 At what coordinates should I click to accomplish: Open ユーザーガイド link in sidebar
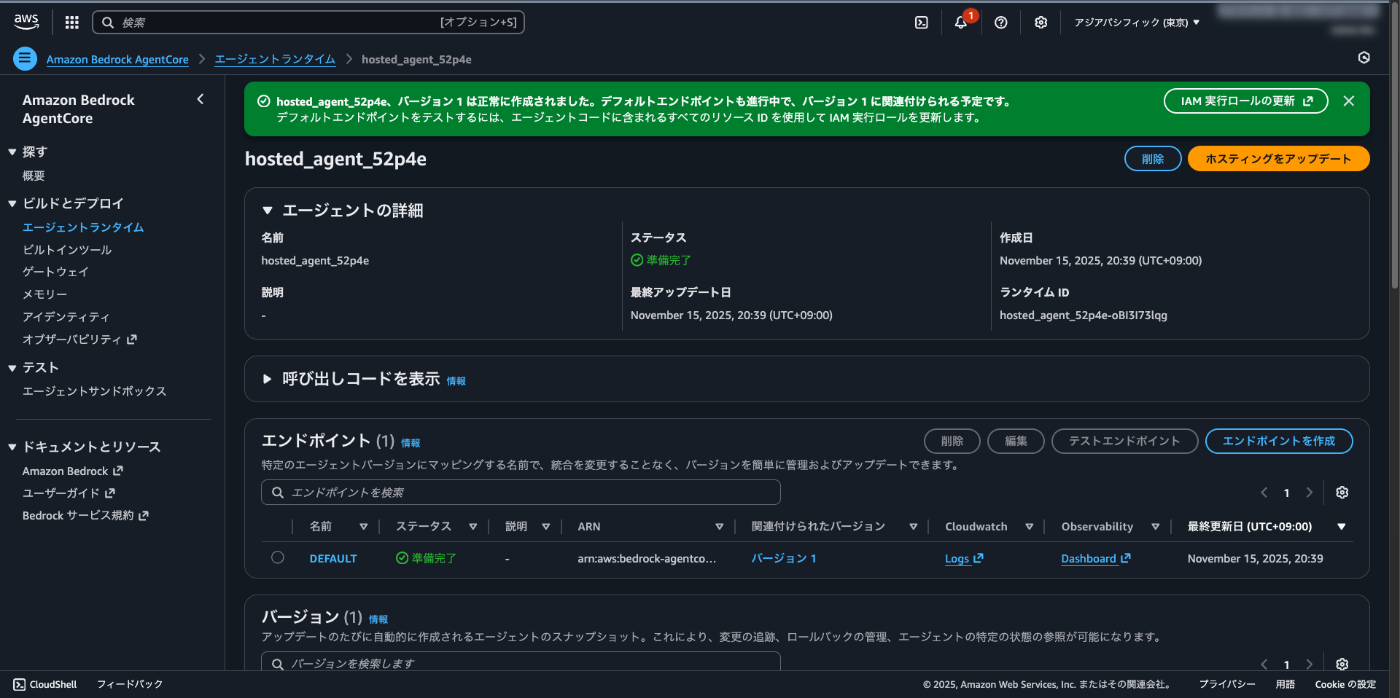tap(68, 493)
